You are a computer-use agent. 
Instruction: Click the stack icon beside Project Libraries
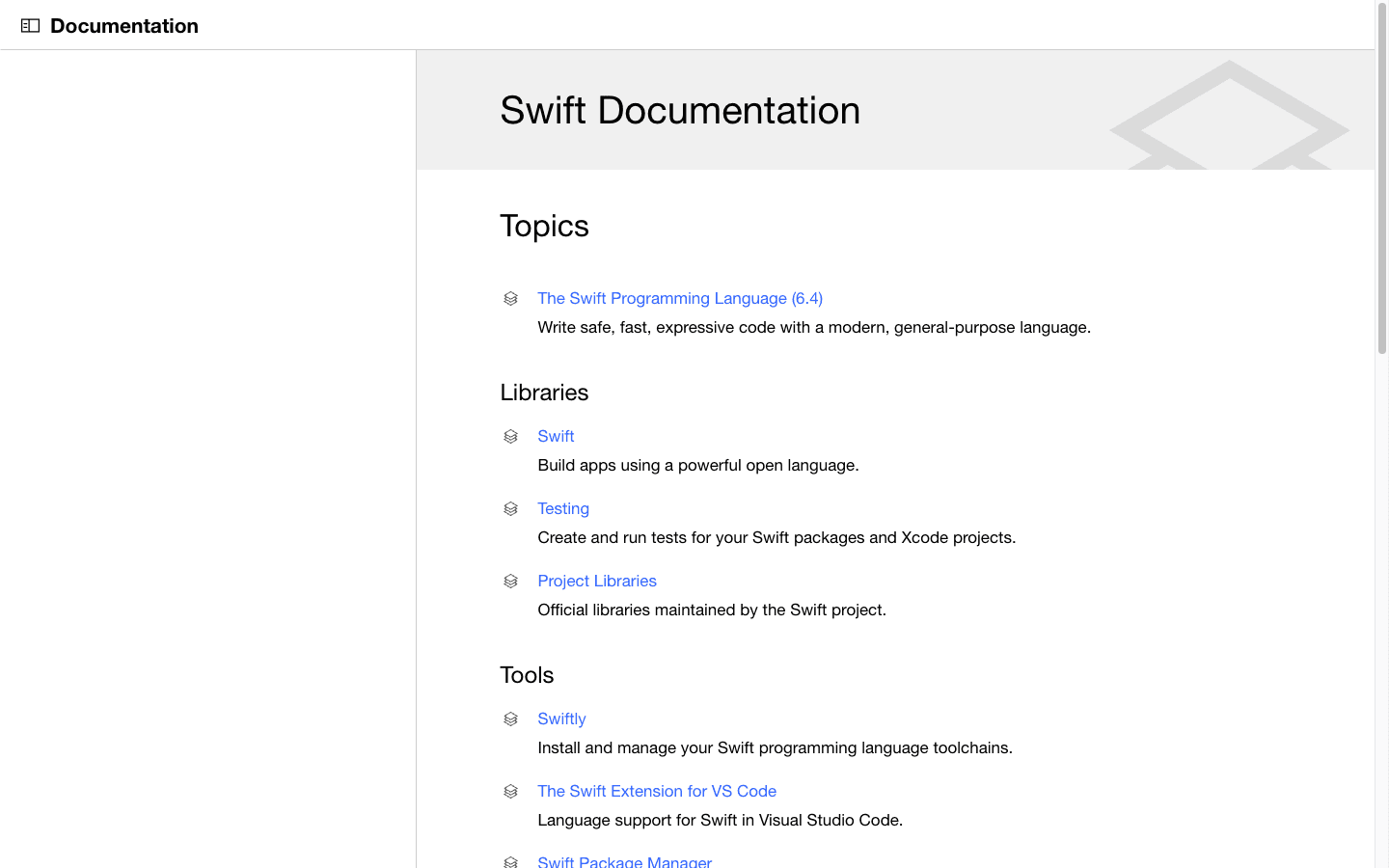(511, 582)
